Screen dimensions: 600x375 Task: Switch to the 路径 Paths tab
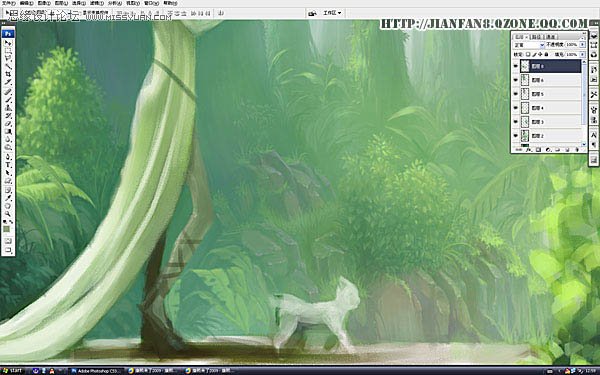(x=536, y=37)
